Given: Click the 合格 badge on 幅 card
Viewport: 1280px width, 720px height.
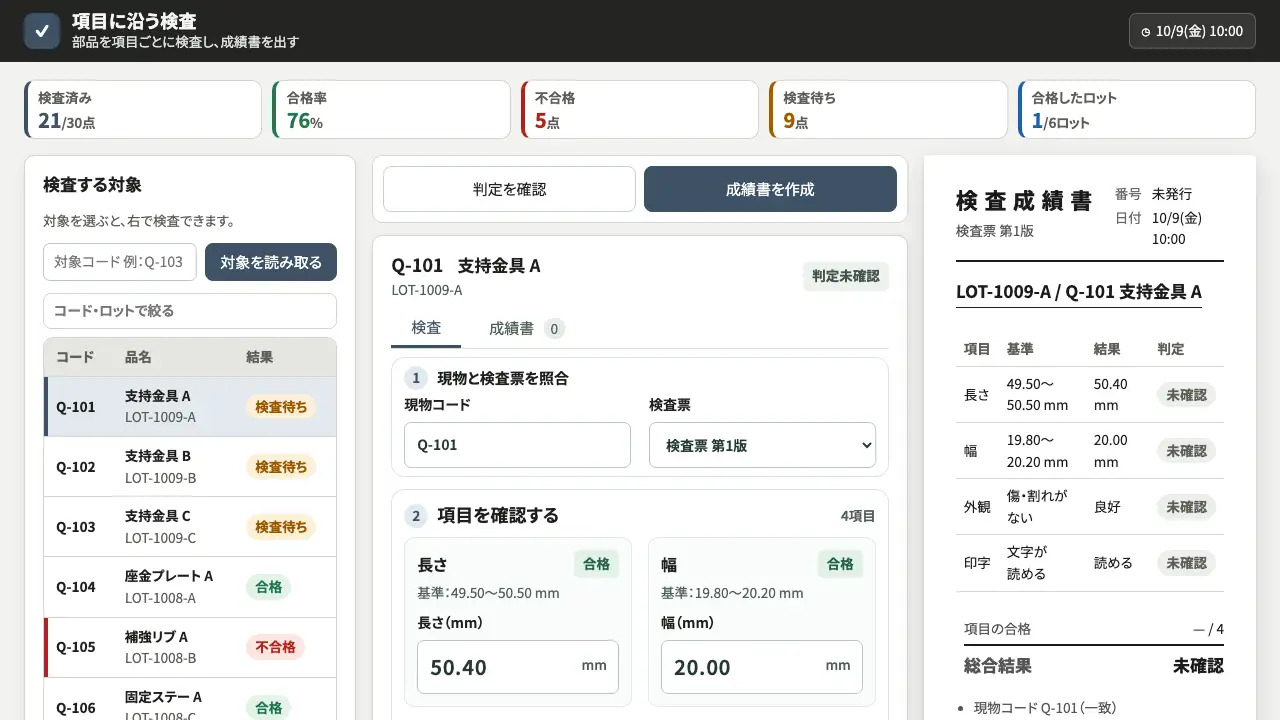Looking at the screenshot, I should click(840, 564).
